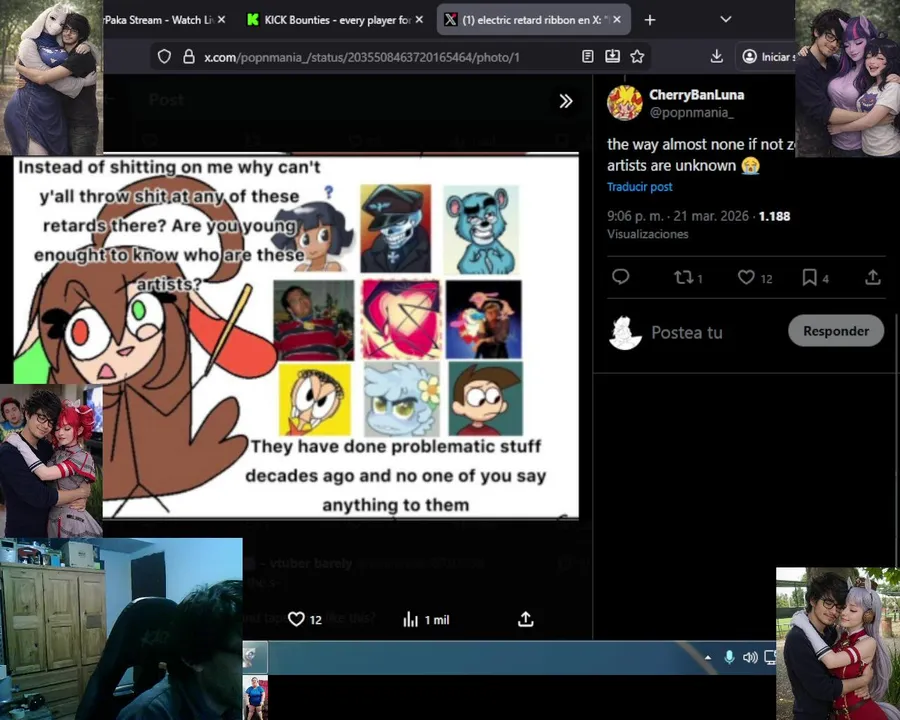This screenshot has height=720, width=900.
Task: Bookmark the post with bookmark icon
Action: [x=809, y=277]
